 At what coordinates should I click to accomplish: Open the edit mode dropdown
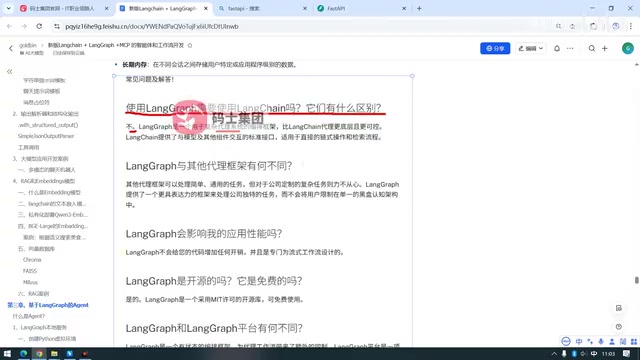click(x=530, y=48)
